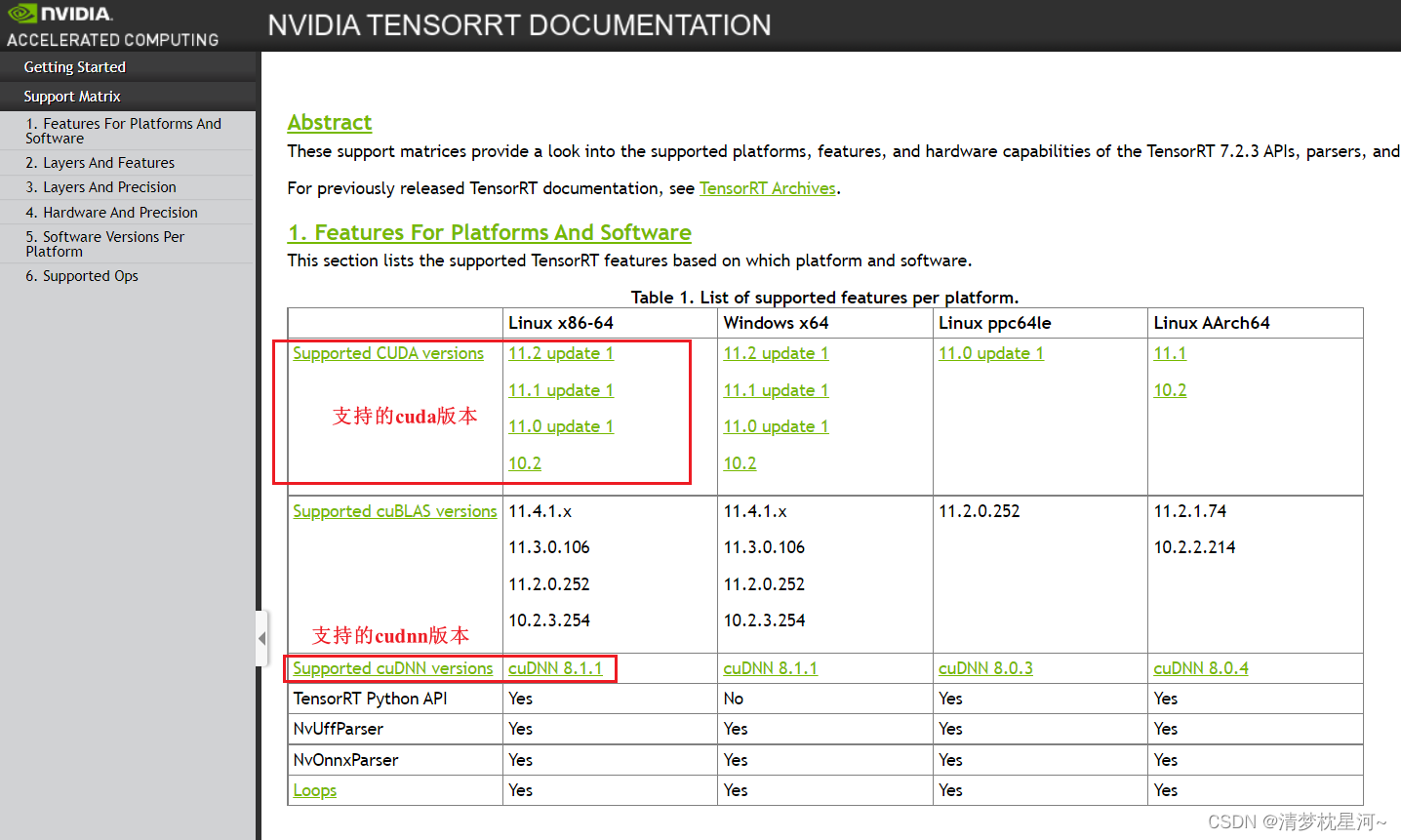Click cuBLAS 11.2.1.74 in AArch64 column
This screenshot has height=840, width=1401.
(x=1190, y=511)
